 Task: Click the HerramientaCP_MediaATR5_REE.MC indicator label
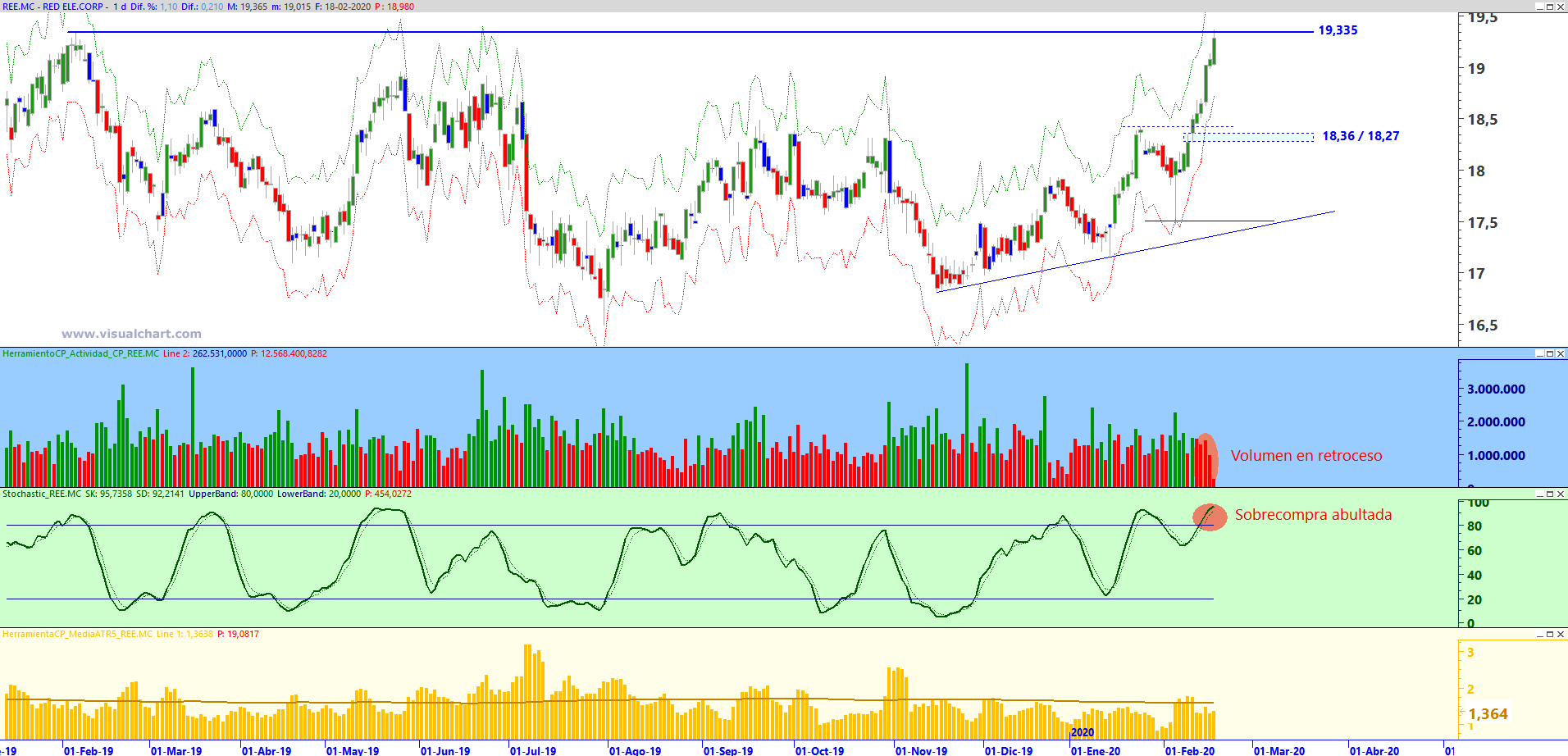tap(77, 634)
